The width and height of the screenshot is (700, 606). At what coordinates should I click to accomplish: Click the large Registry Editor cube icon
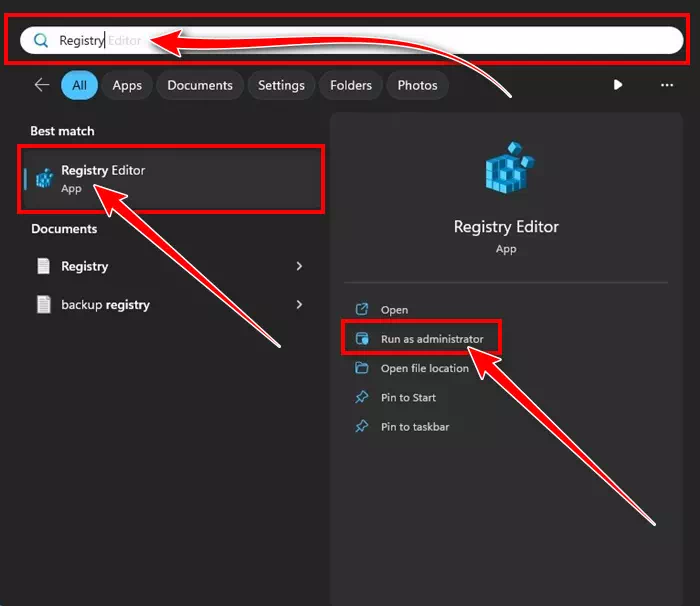509,167
